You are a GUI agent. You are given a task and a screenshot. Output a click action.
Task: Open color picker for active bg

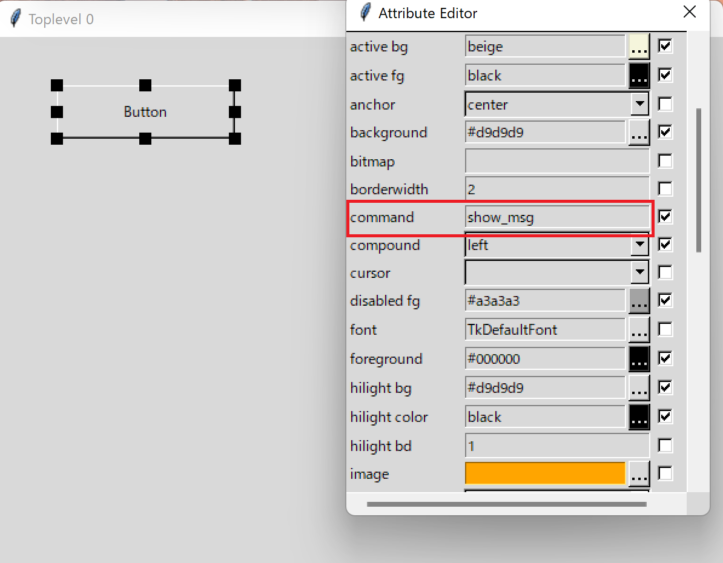point(639,47)
